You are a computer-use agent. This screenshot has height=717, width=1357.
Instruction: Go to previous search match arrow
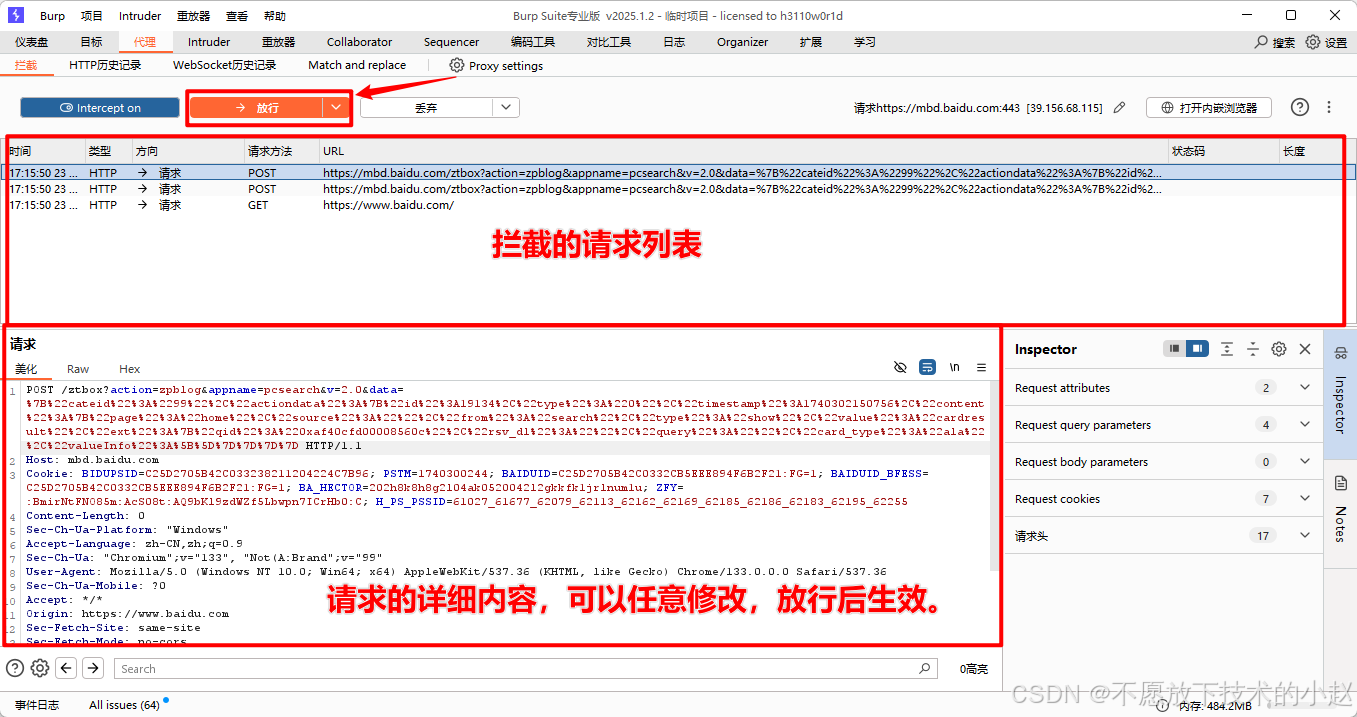[x=67, y=668]
